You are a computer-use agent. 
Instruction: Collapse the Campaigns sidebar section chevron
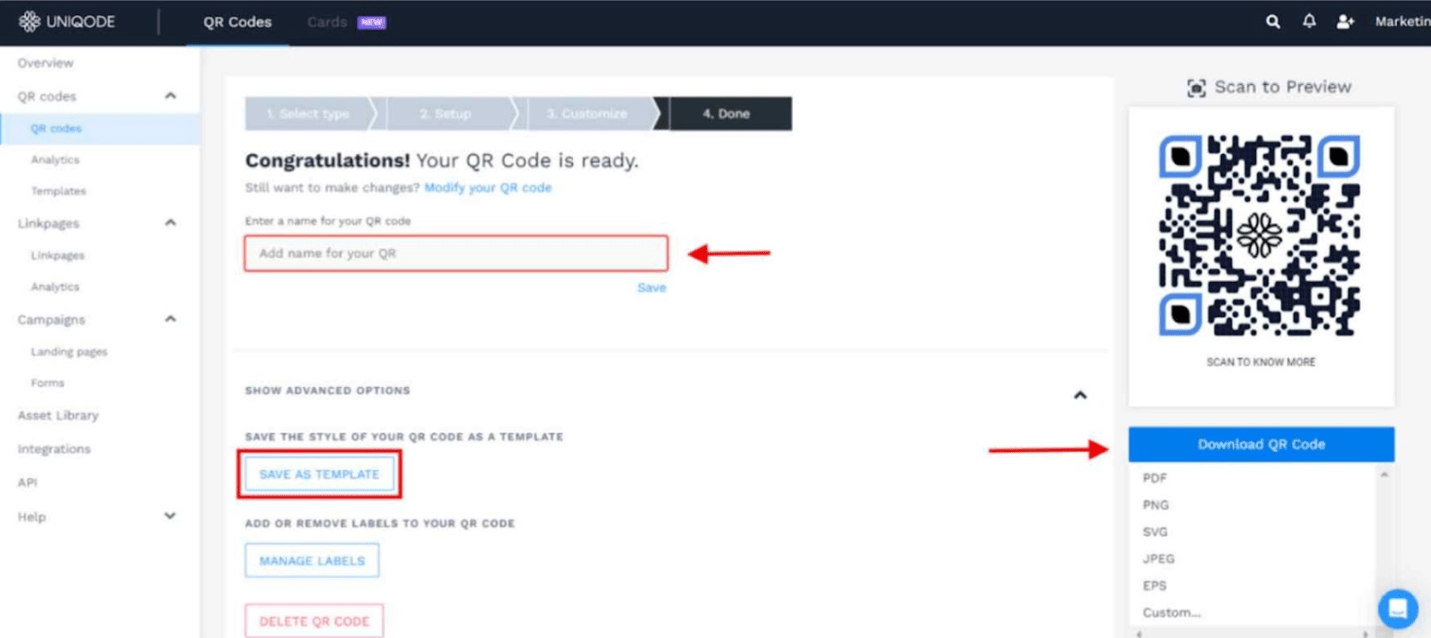point(170,319)
